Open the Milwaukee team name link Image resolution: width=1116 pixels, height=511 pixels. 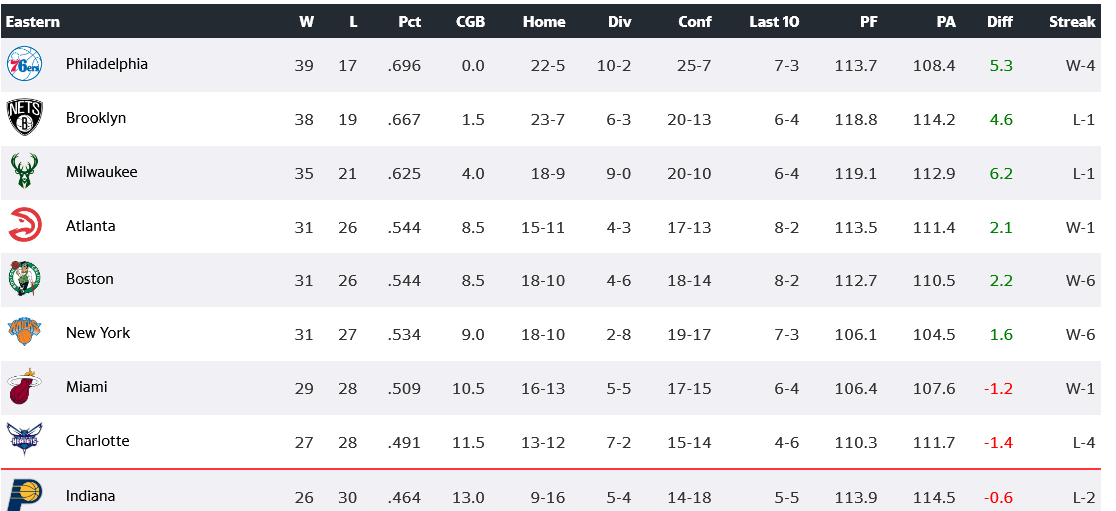point(101,172)
